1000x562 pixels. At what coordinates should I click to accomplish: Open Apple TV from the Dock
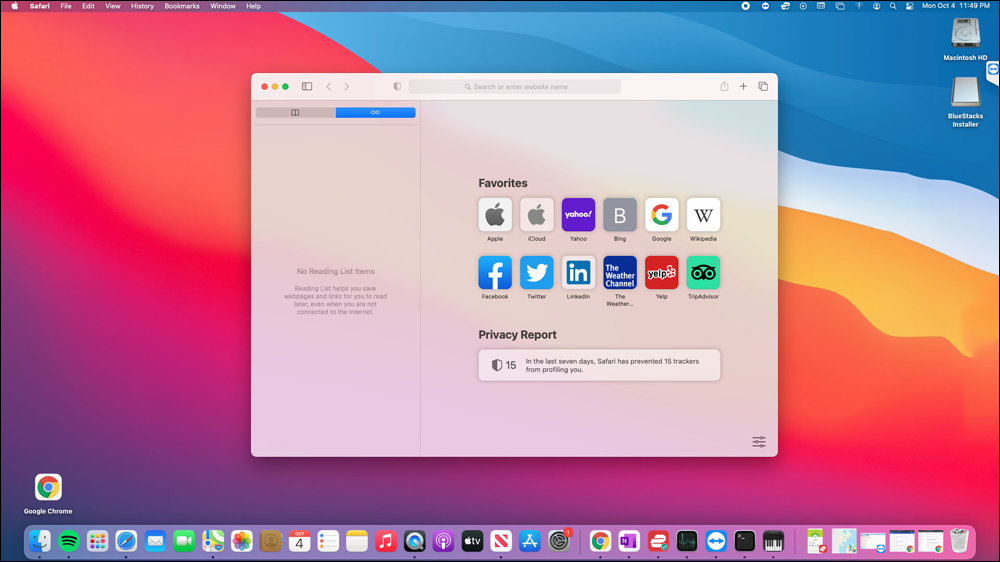[473, 541]
